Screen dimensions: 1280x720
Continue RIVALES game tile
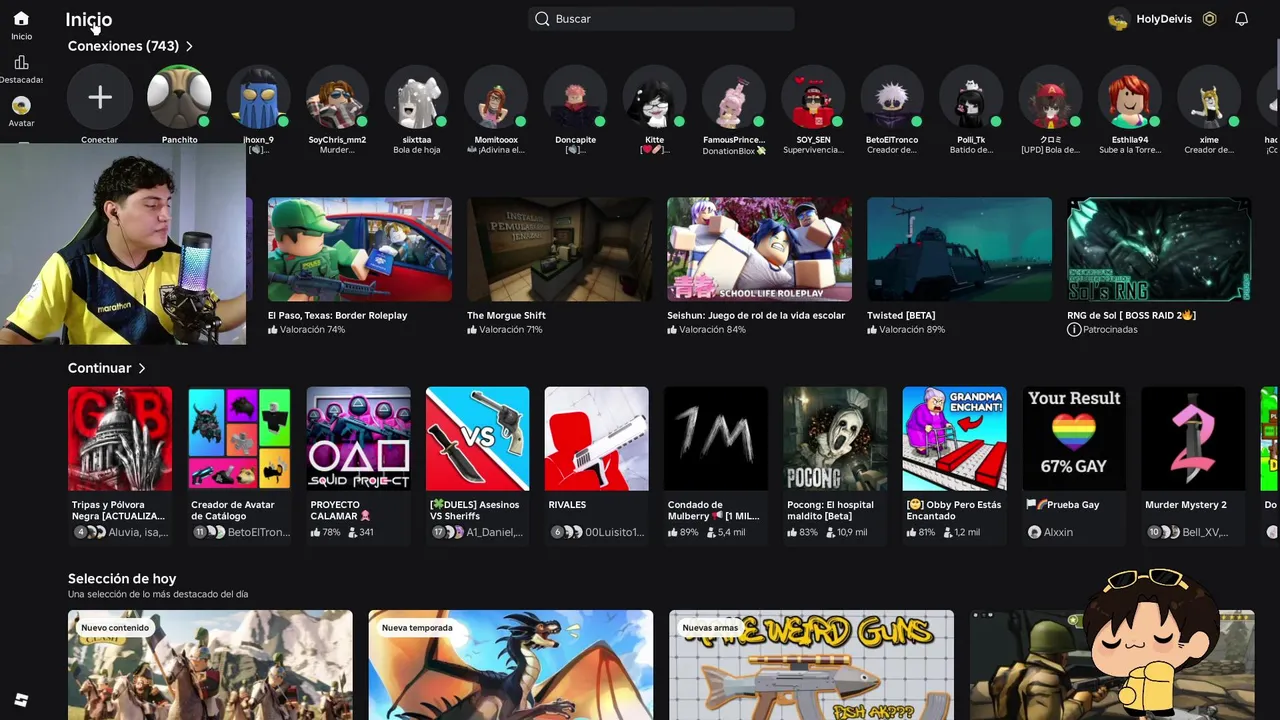[x=597, y=439]
